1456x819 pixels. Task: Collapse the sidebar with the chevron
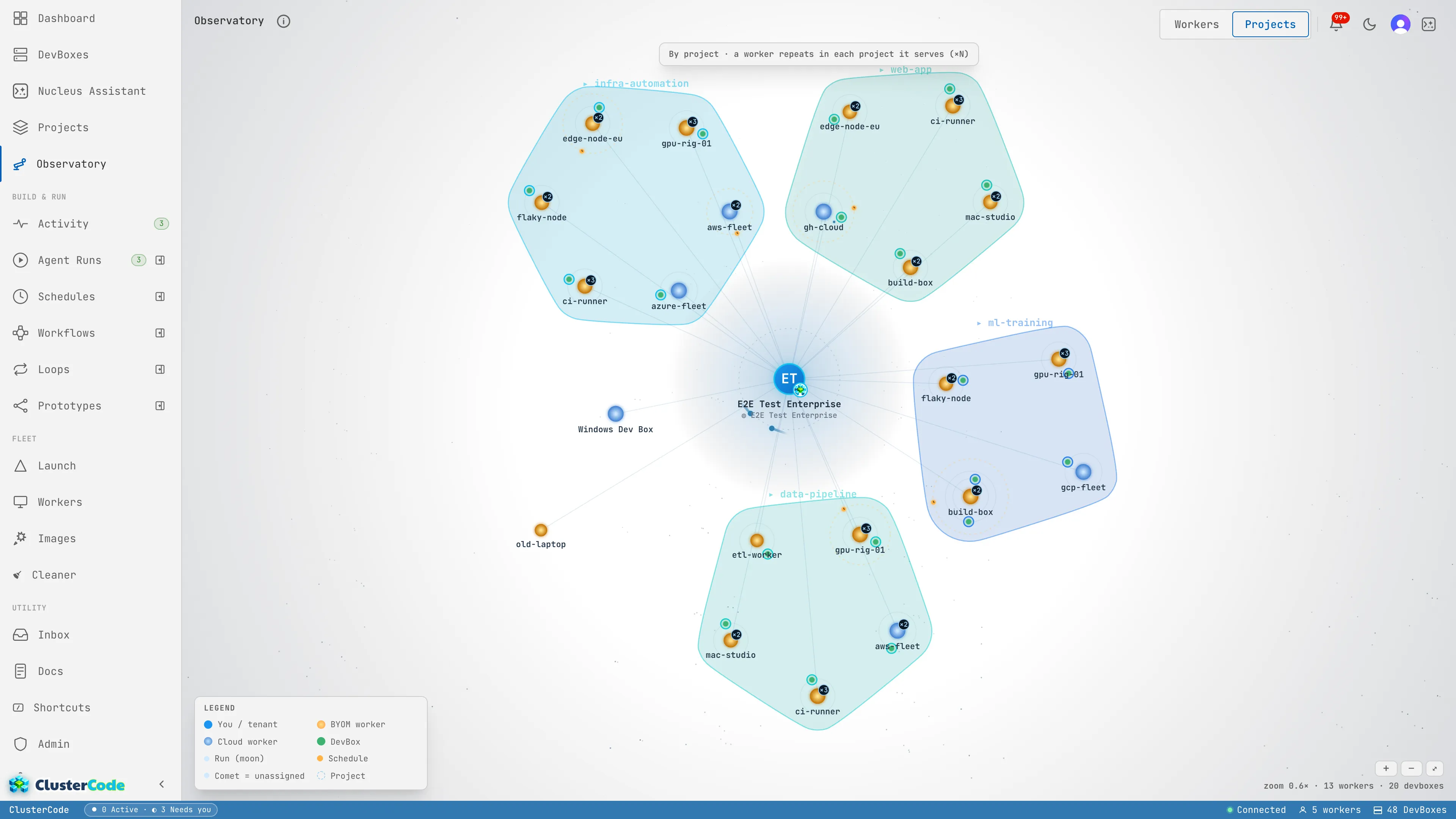[162, 784]
